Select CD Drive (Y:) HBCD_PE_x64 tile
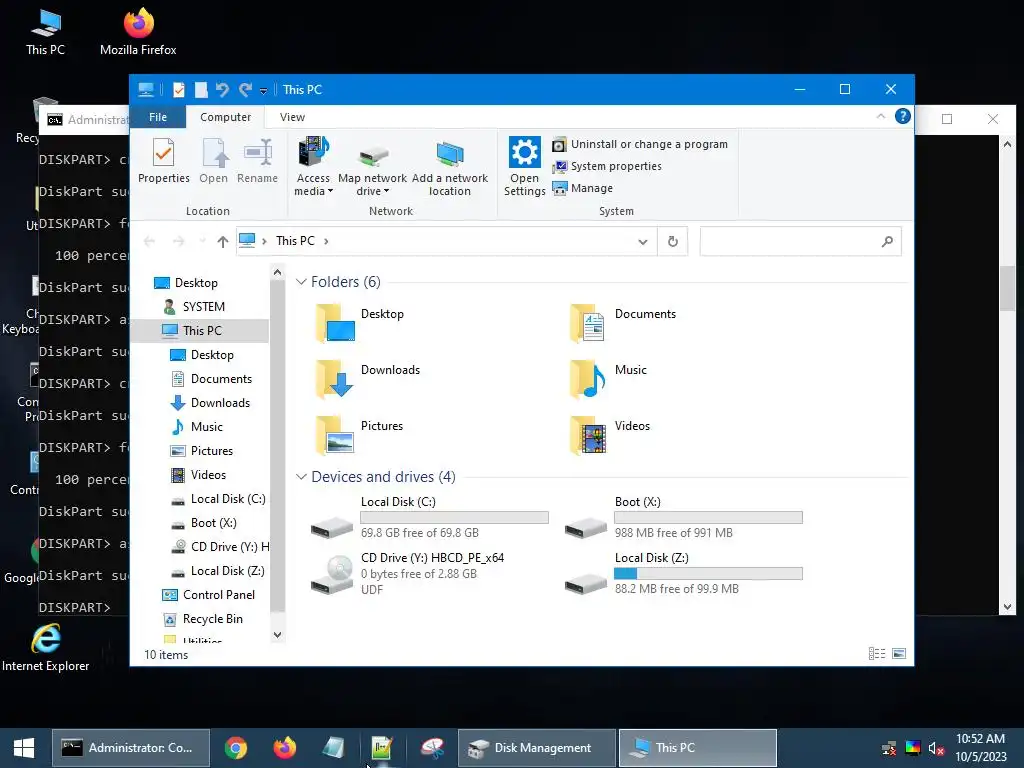Screen dimensions: 1024x768 409,573
